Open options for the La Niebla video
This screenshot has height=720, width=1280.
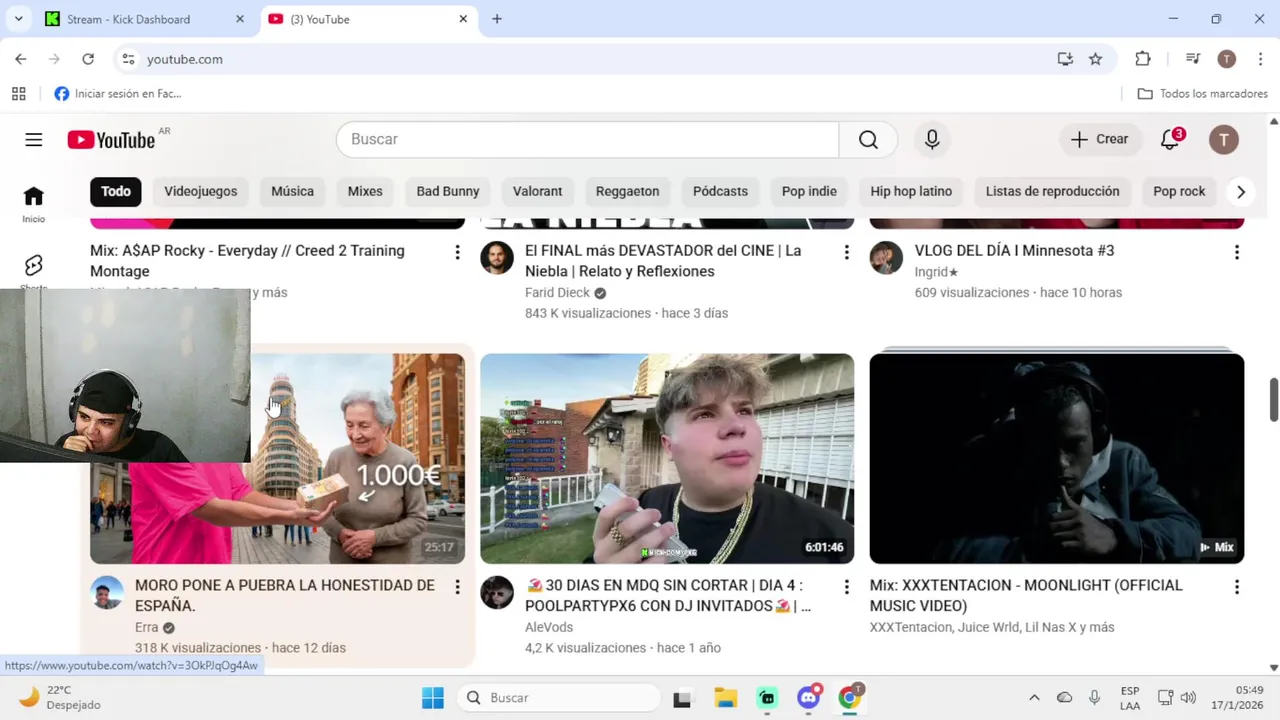tap(846, 252)
